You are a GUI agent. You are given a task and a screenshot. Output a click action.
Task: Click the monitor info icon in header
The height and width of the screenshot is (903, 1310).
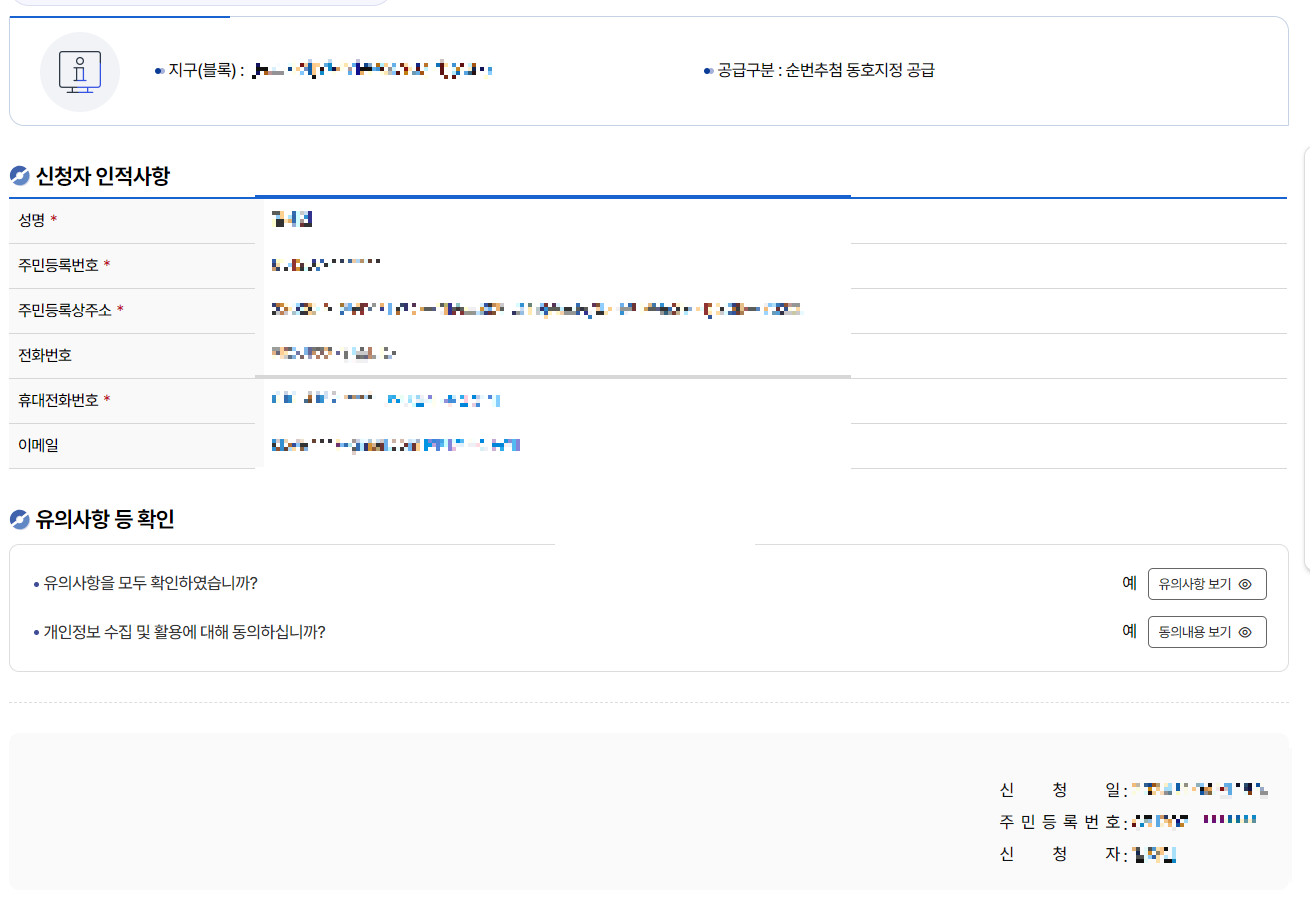(80, 71)
